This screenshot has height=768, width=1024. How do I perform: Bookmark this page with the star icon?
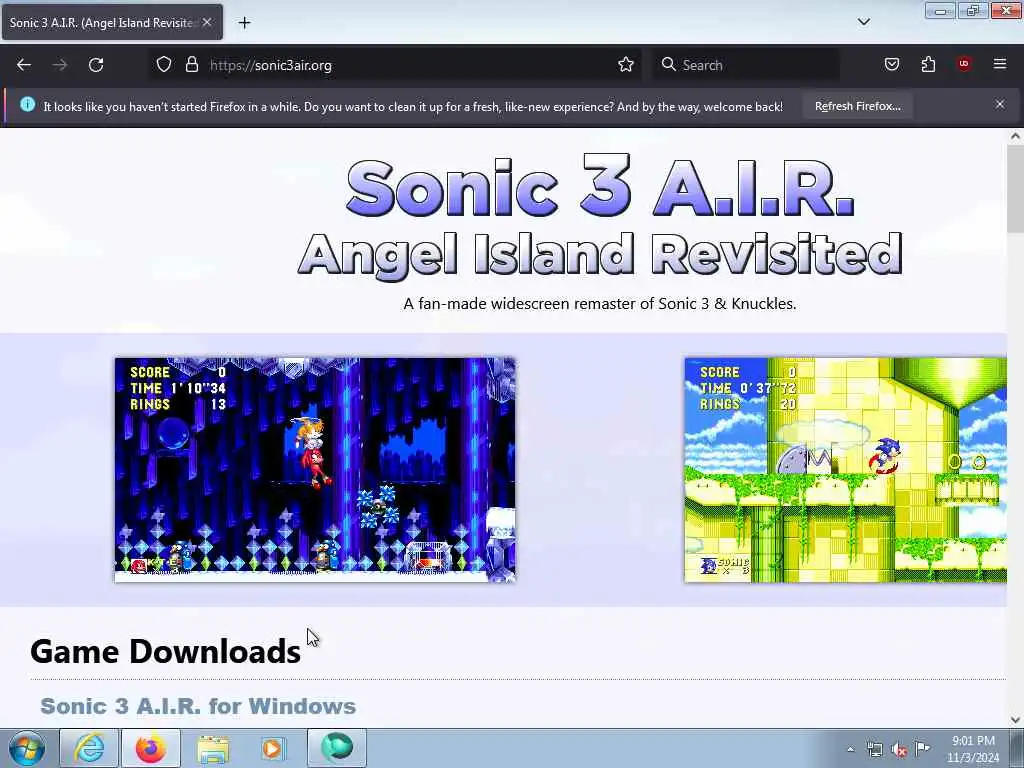tap(626, 65)
